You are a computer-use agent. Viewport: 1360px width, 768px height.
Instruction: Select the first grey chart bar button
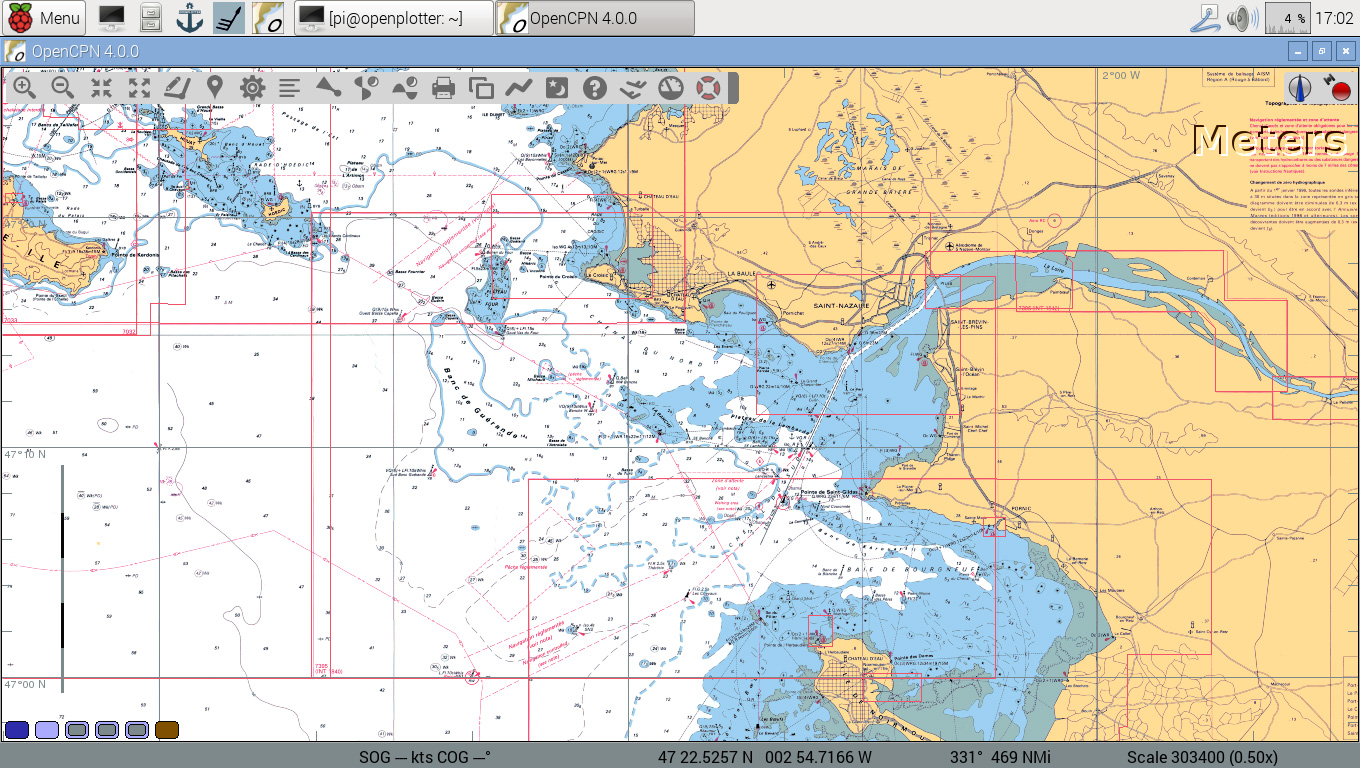pos(77,730)
